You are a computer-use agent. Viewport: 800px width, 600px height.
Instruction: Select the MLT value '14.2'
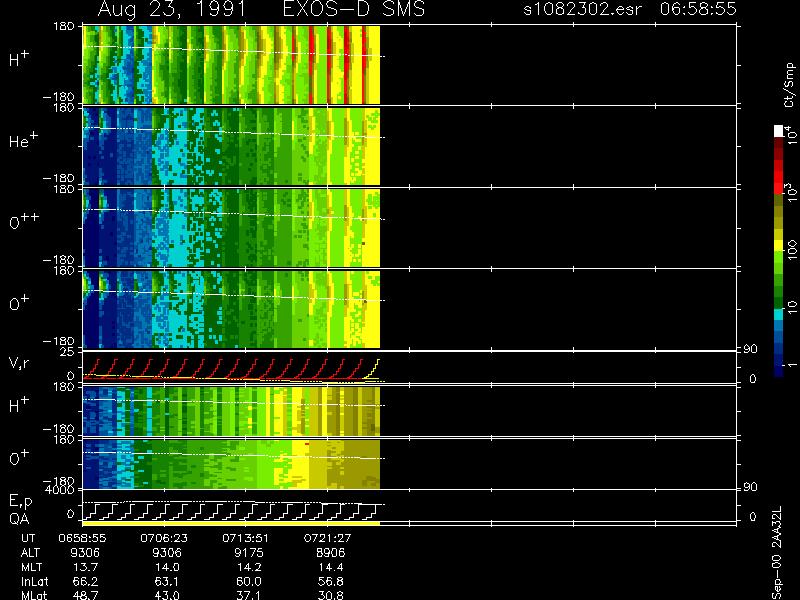[250, 567]
